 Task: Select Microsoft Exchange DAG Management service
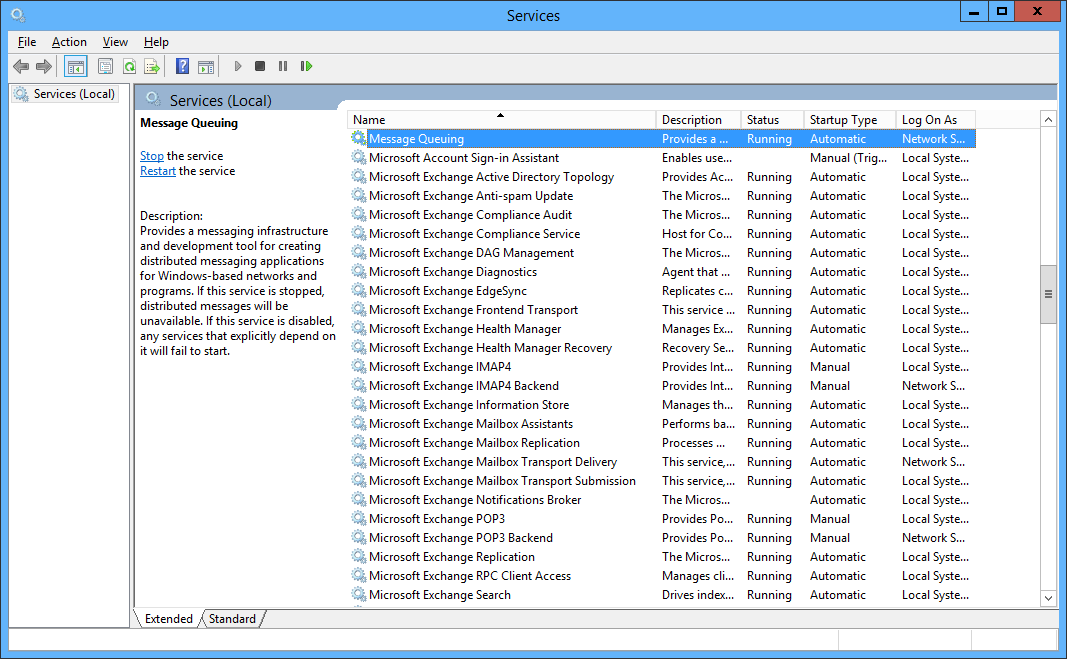(x=663, y=253)
